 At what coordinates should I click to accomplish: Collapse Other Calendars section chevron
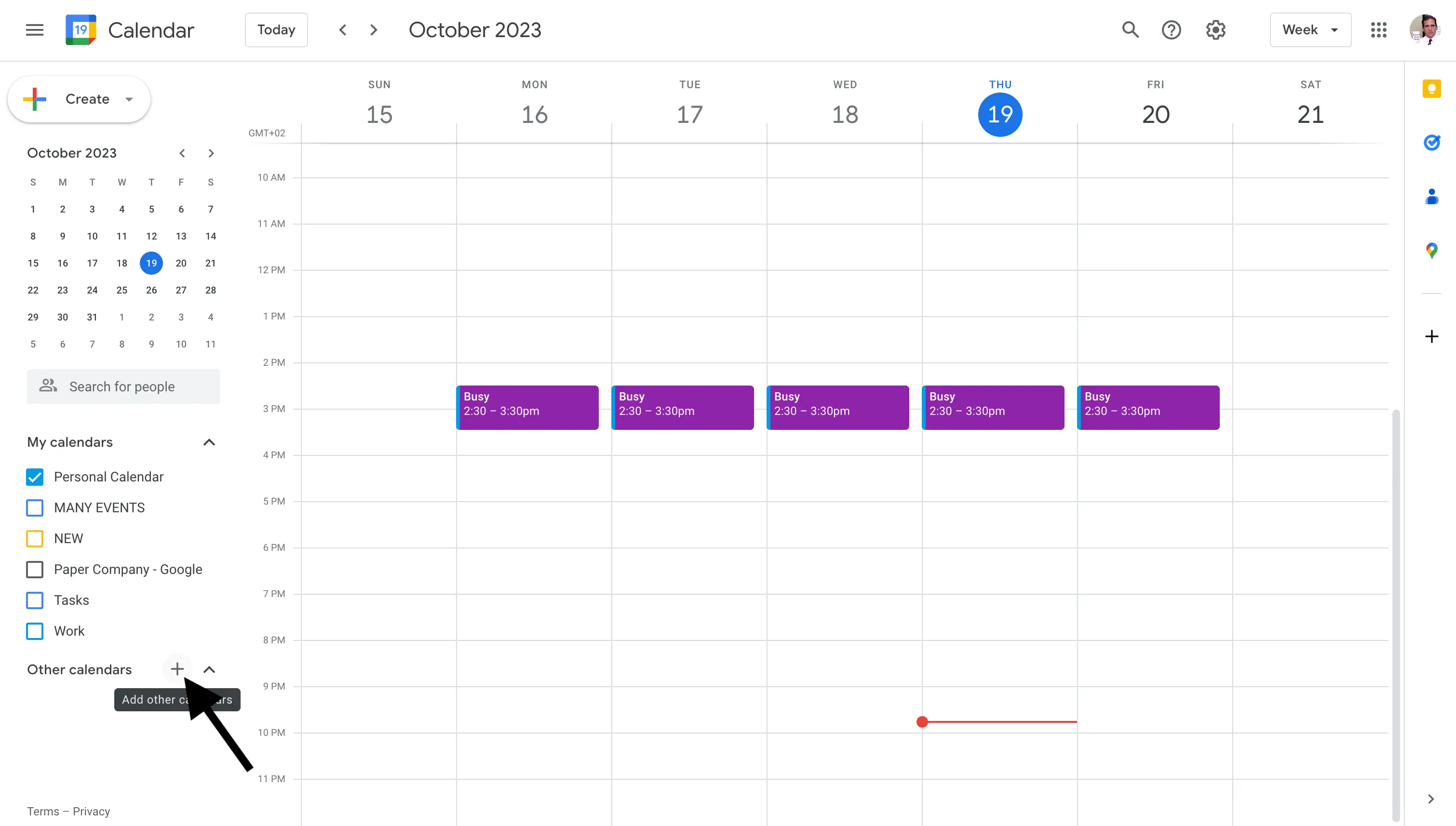[209, 669]
